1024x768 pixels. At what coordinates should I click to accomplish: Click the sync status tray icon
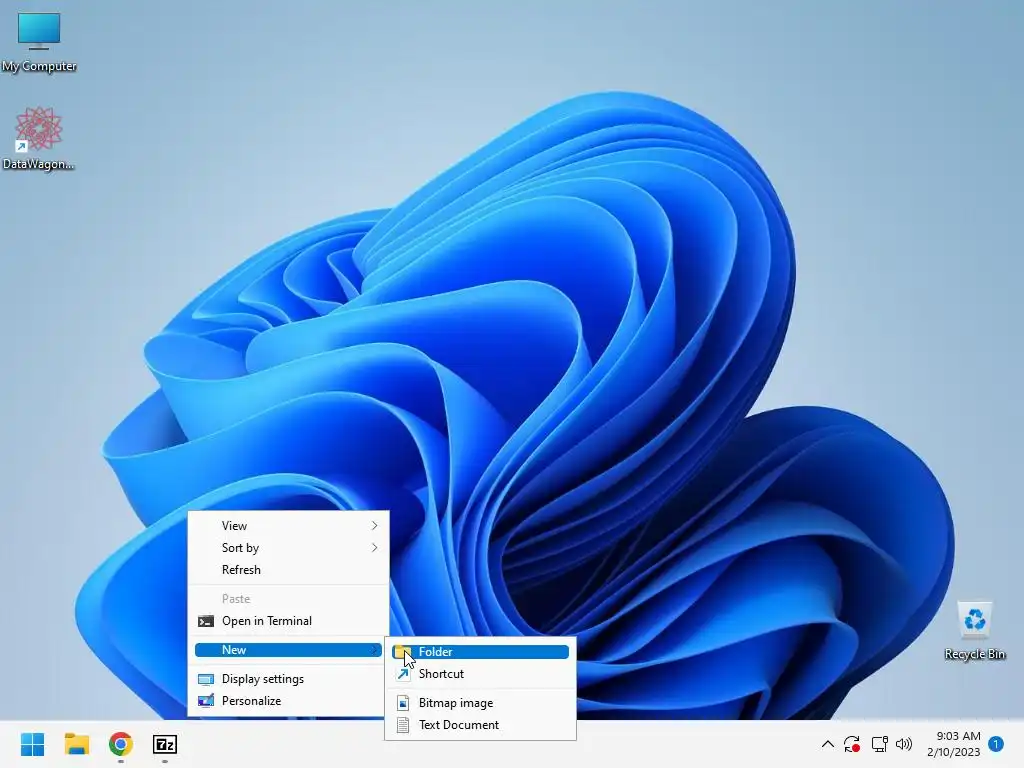(x=852, y=744)
